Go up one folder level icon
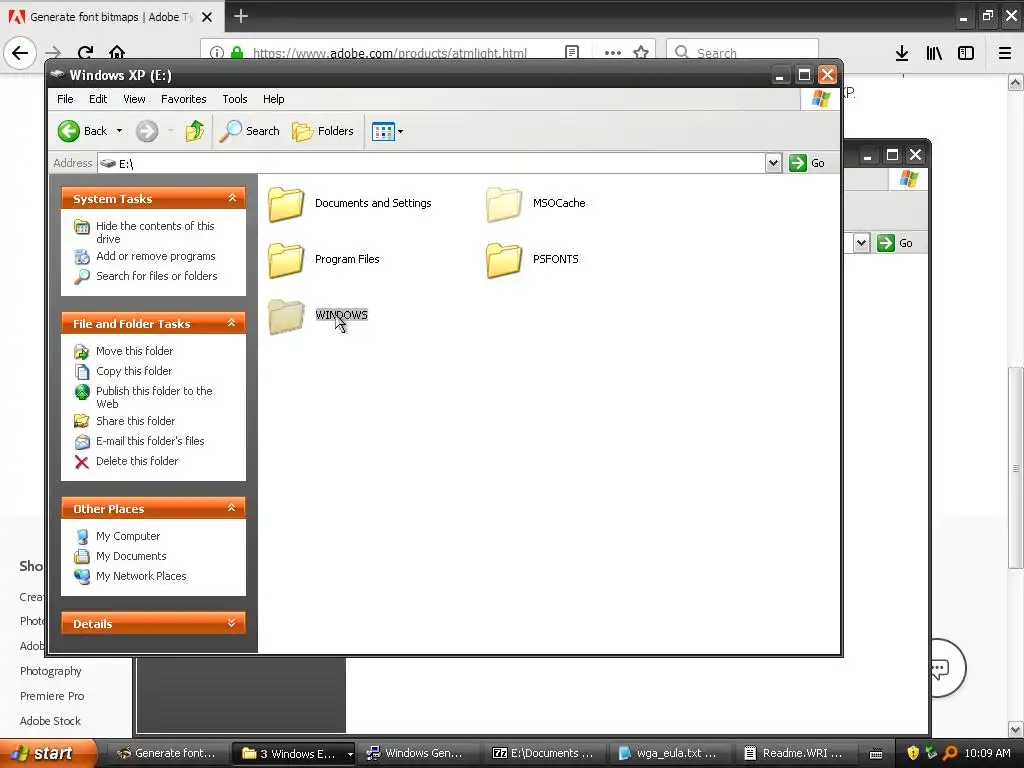The image size is (1024, 768). (194, 131)
